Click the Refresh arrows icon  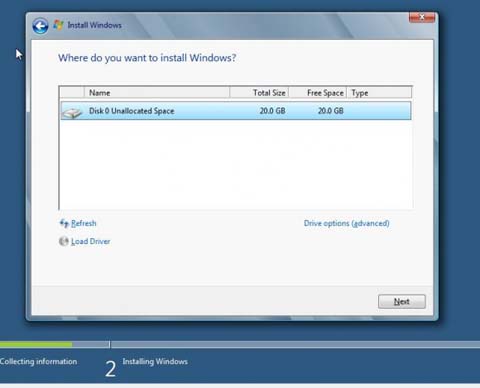point(64,223)
